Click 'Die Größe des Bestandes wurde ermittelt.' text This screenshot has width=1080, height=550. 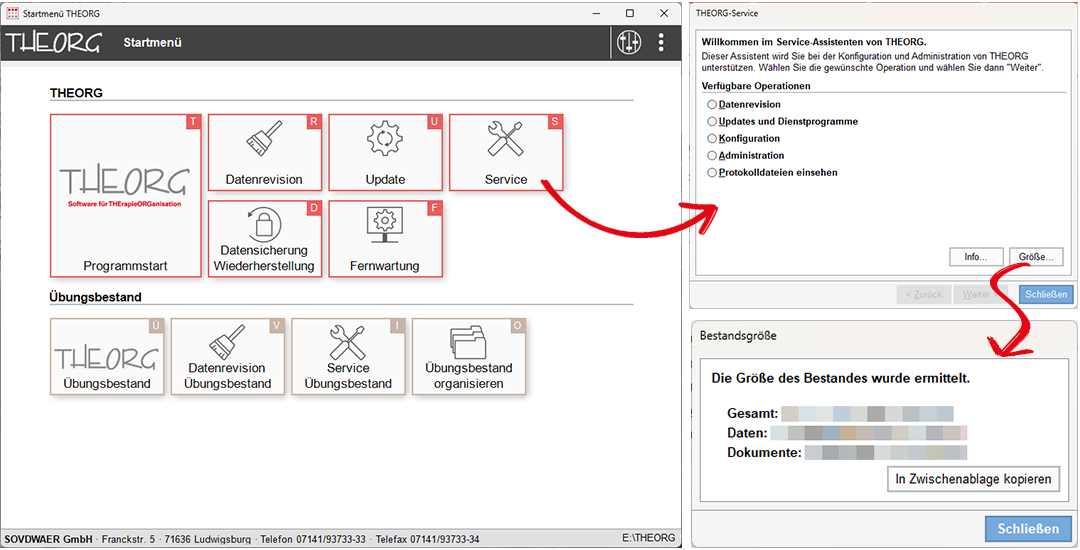coord(840,379)
